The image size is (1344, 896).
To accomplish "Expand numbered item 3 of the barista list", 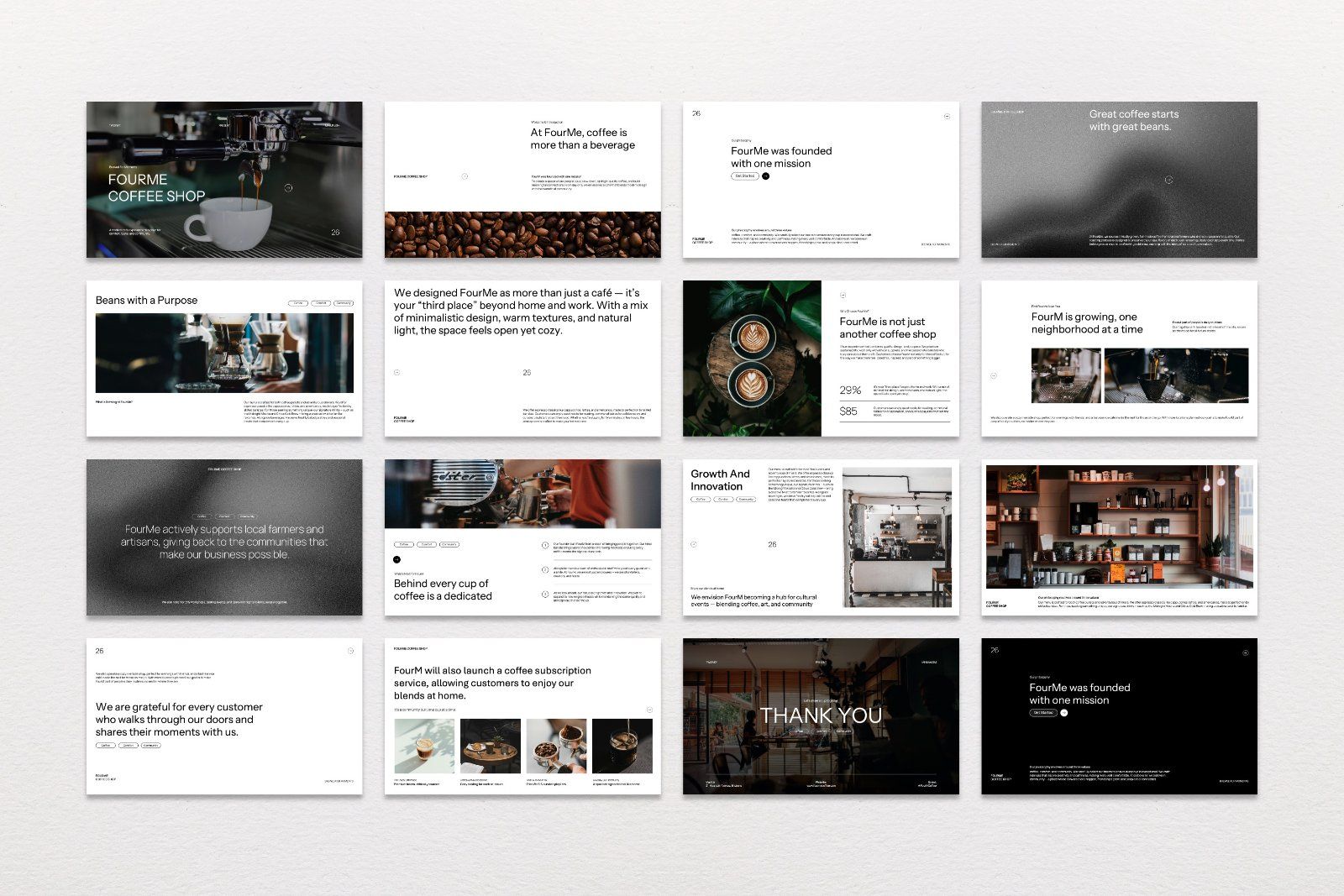I will pos(545,593).
